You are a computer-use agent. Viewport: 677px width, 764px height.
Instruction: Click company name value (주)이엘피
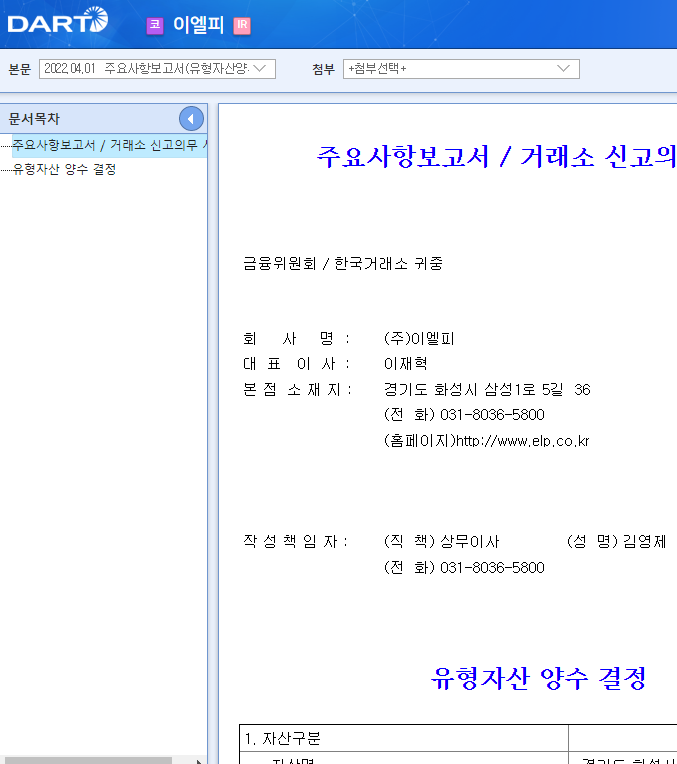419,339
